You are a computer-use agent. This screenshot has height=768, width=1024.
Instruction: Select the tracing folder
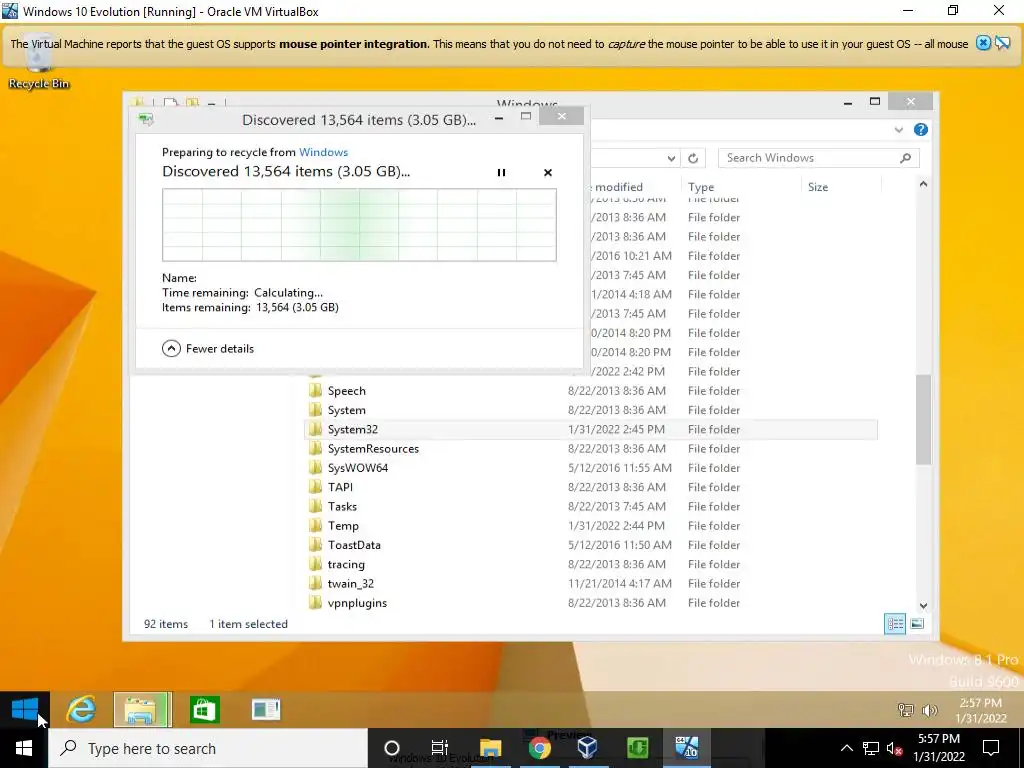346,564
